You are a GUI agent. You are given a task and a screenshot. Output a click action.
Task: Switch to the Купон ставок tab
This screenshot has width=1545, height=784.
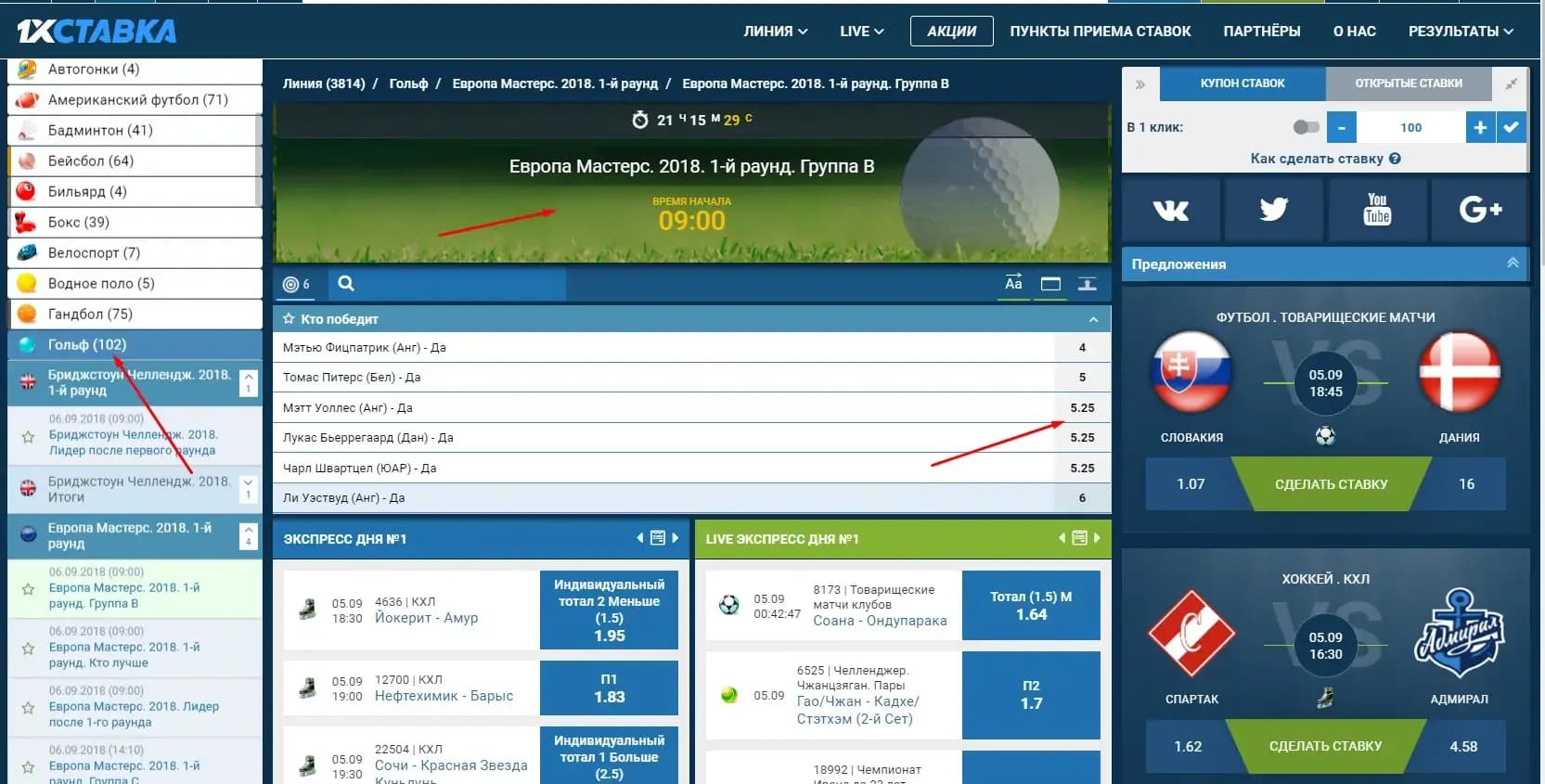(x=1242, y=84)
